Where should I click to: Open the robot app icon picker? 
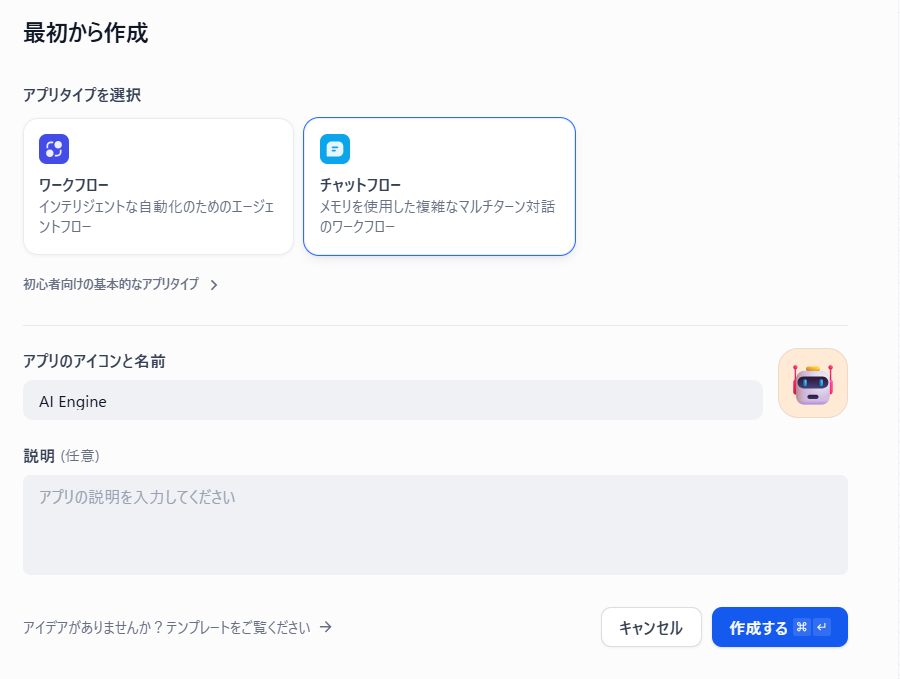812,383
